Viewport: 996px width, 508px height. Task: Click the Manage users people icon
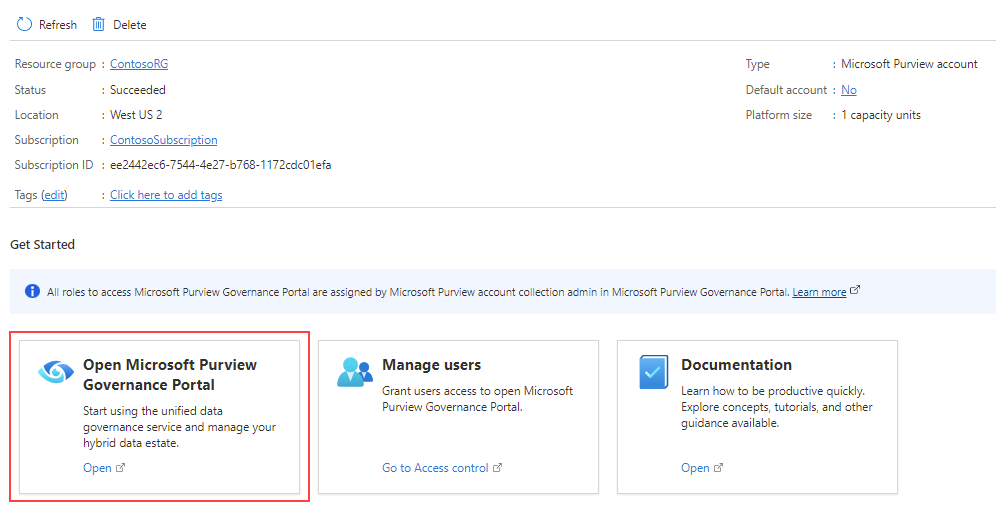[354, 371]
